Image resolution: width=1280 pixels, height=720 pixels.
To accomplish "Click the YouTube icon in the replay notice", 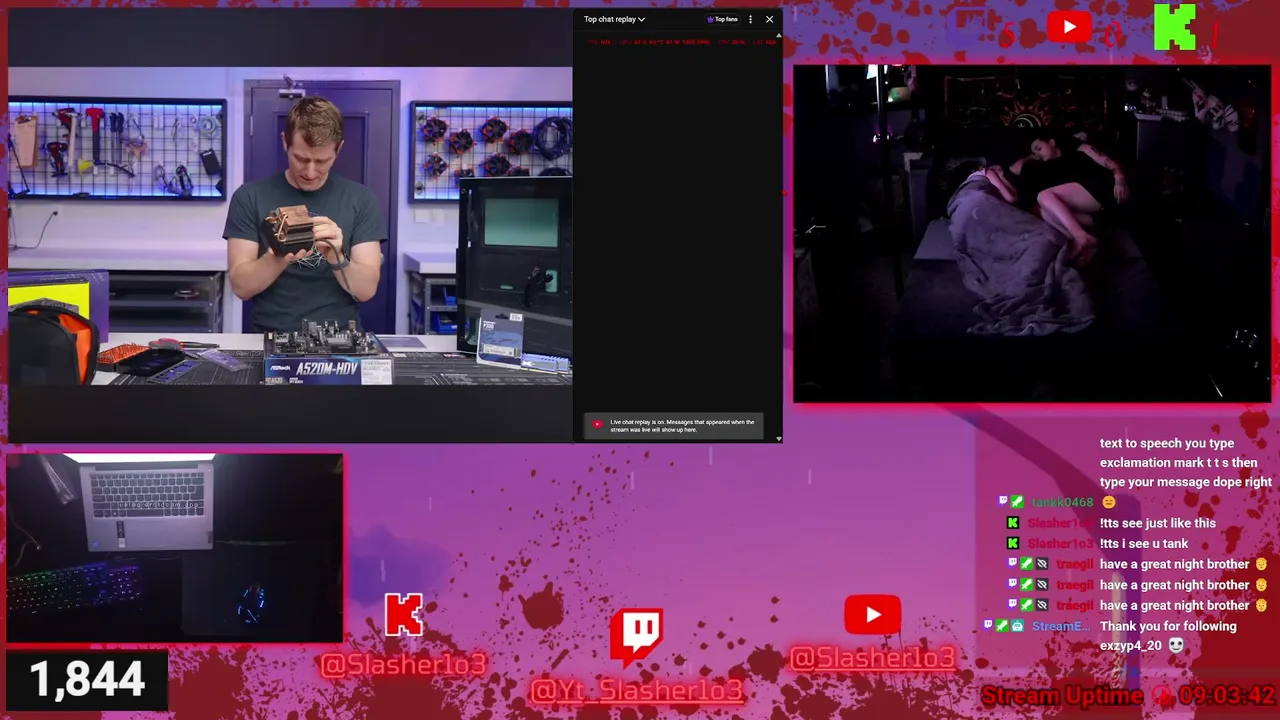I will (597, 424).
